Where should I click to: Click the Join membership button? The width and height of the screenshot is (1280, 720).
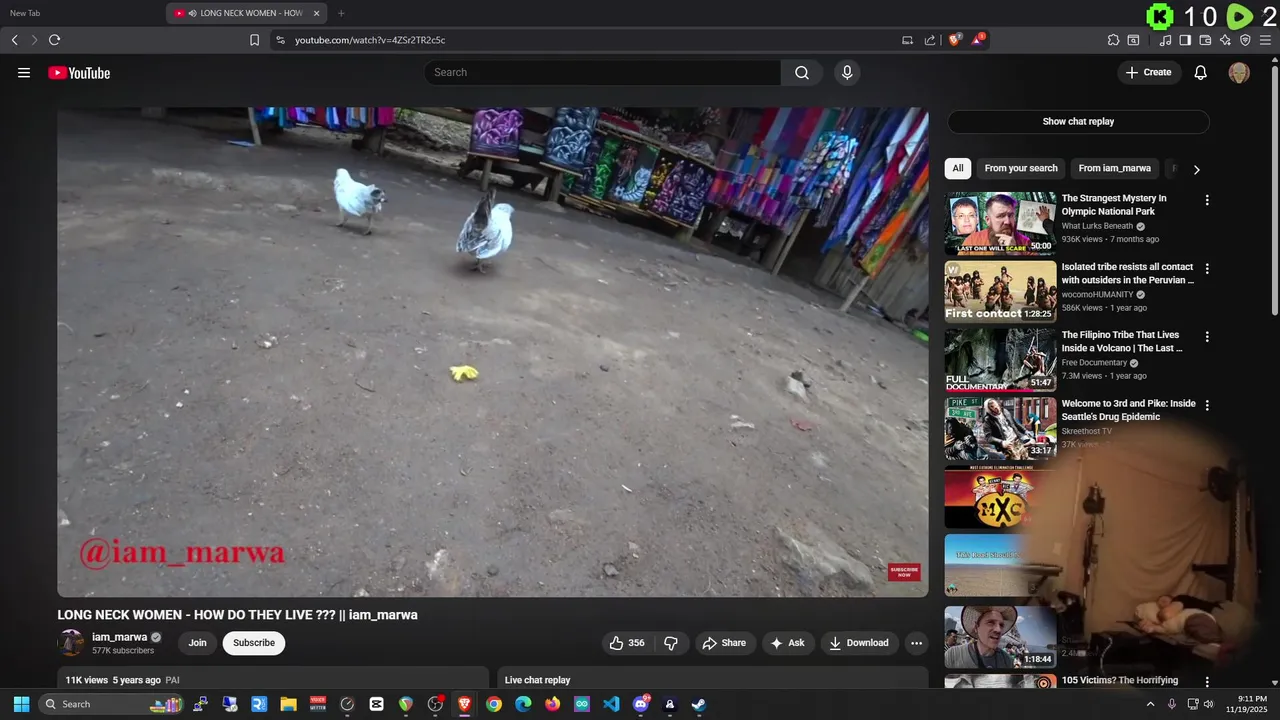click(198, 643)
